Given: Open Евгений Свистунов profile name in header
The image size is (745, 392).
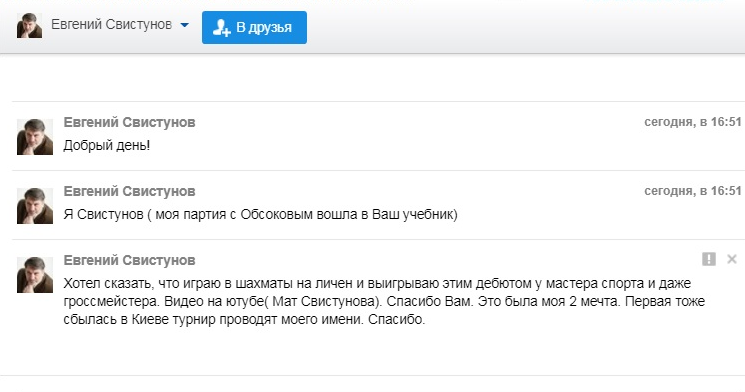Looking at the screenshot, I should [112, 24].
